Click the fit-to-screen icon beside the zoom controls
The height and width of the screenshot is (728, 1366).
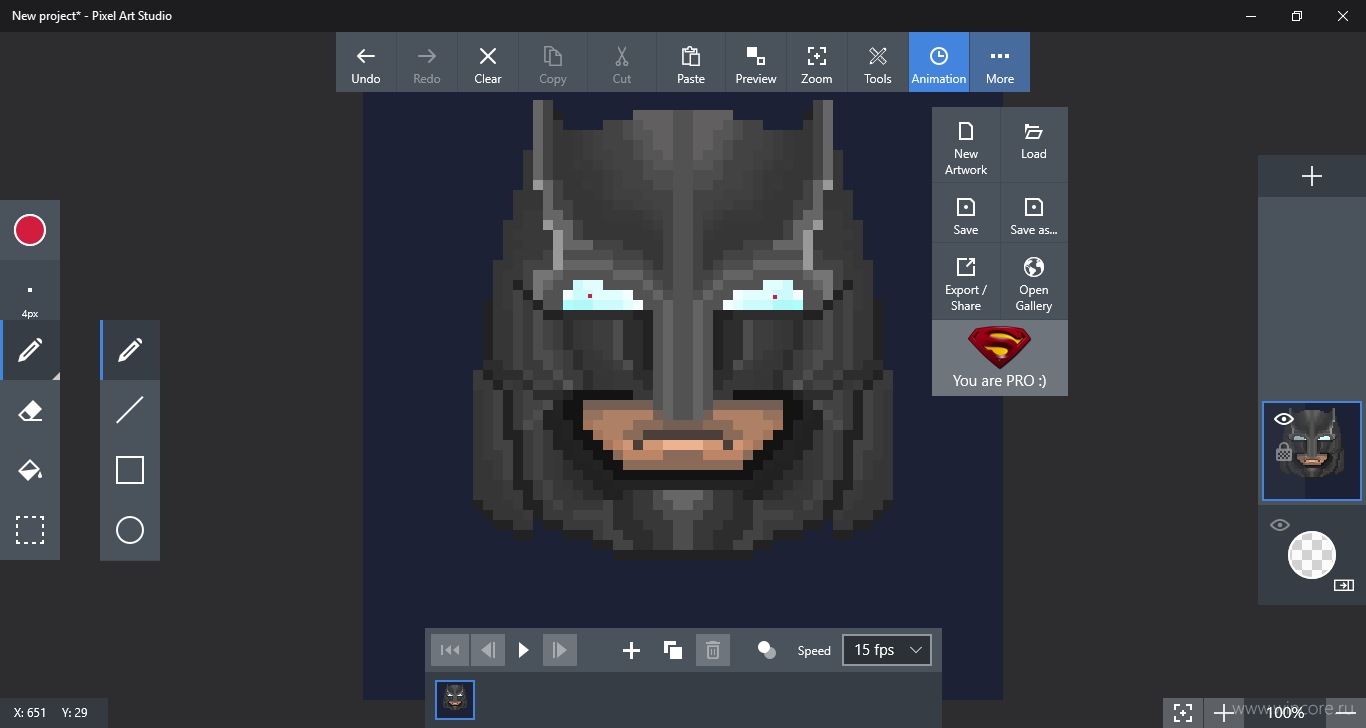(1183, 713)
